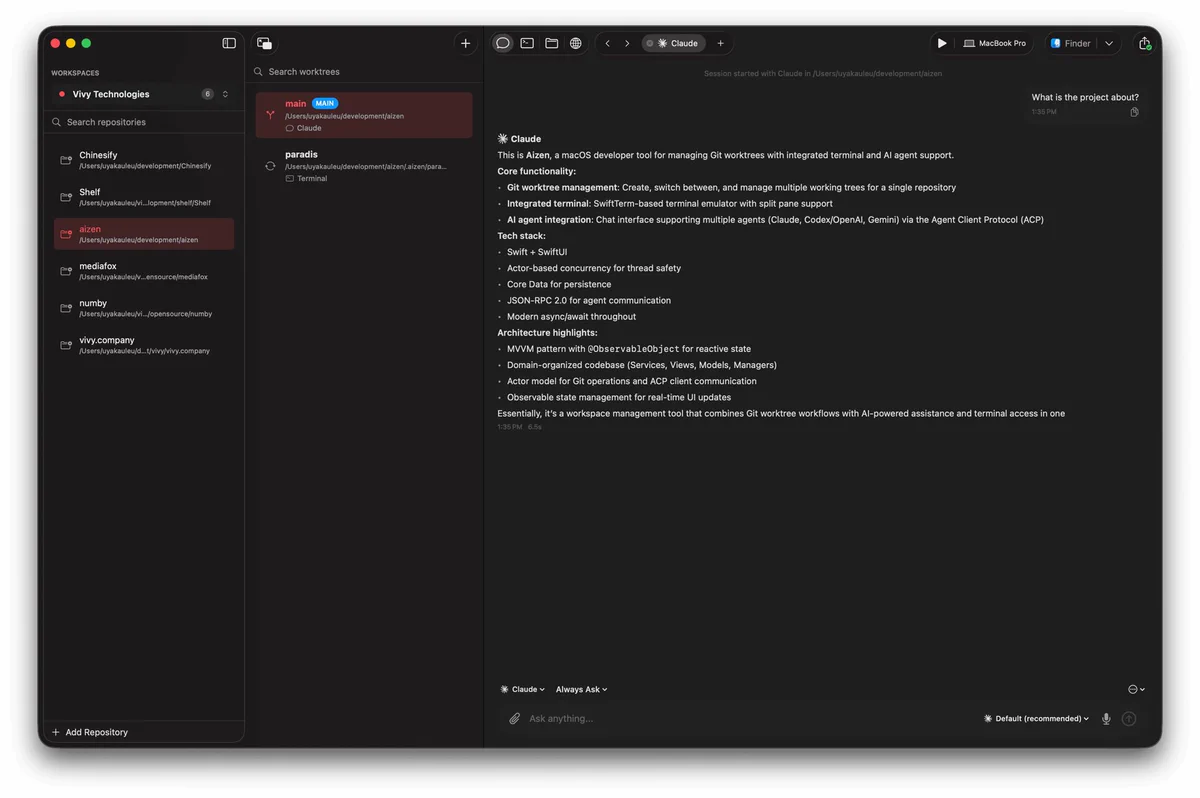This screenshot has width=1200, height=798.
Task: Attach a file with paperclip icon
Action: point(514,718)
